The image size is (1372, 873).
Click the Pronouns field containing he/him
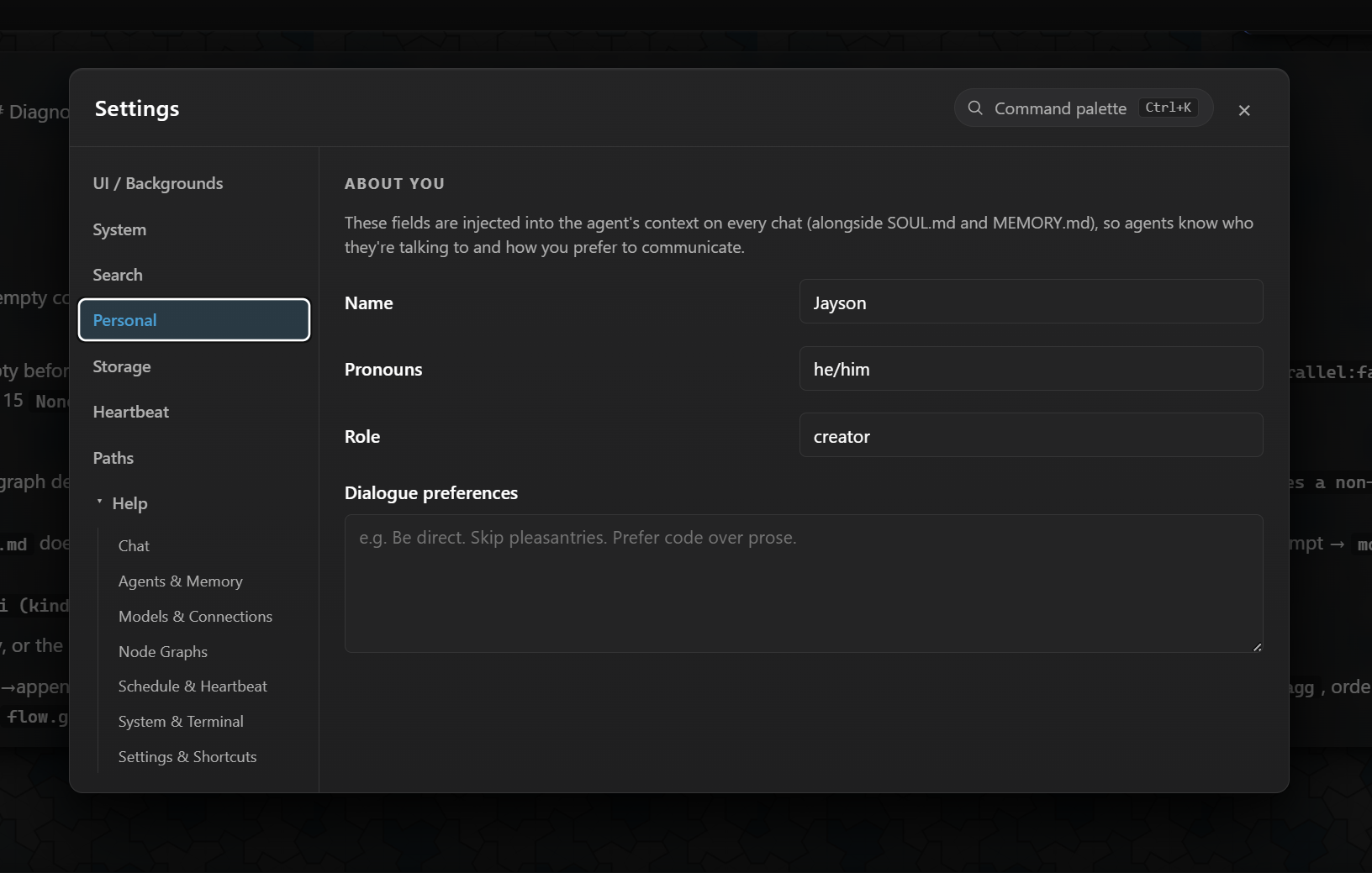pyautogui.click(x=1031, y=369)
